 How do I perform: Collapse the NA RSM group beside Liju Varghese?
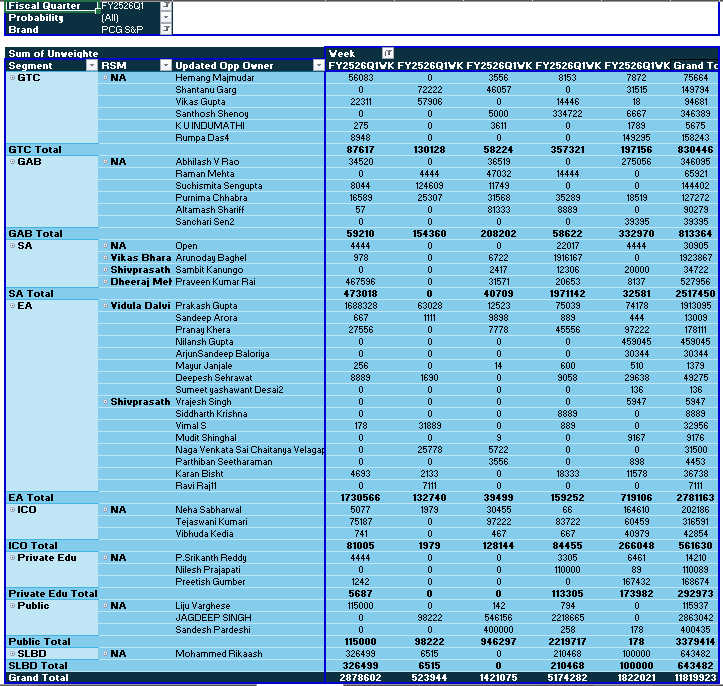click(x=106, y=605)
